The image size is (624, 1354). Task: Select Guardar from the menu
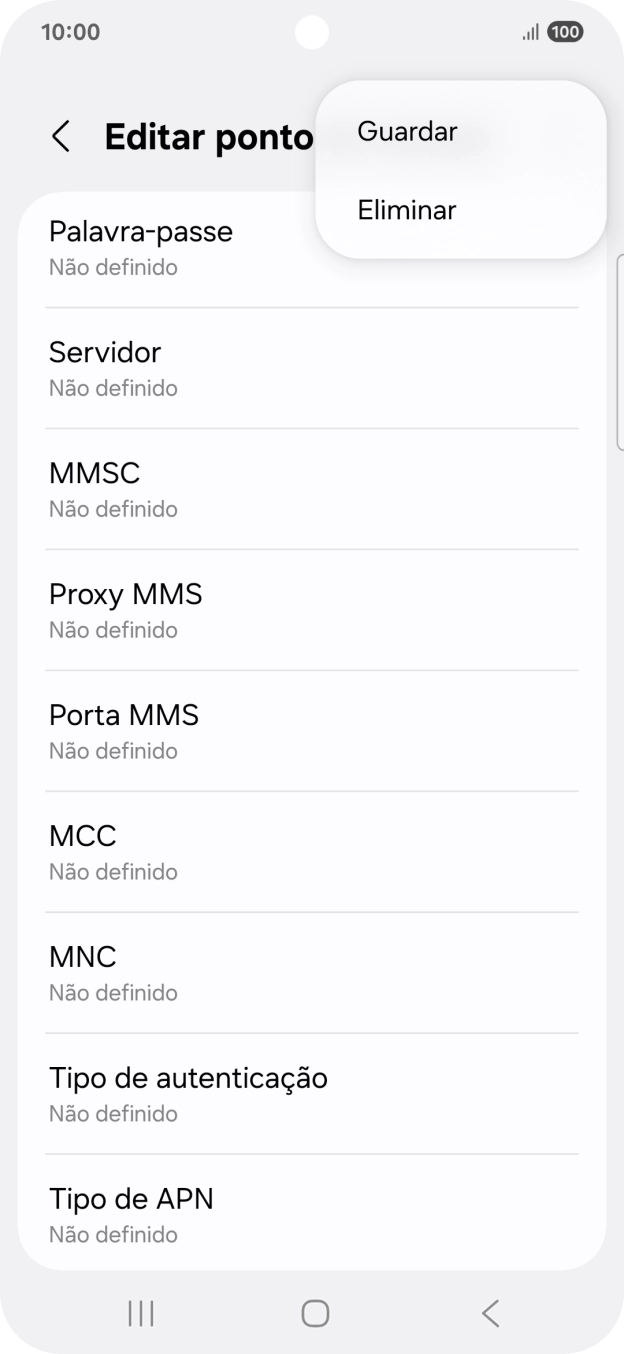(406, 131)
